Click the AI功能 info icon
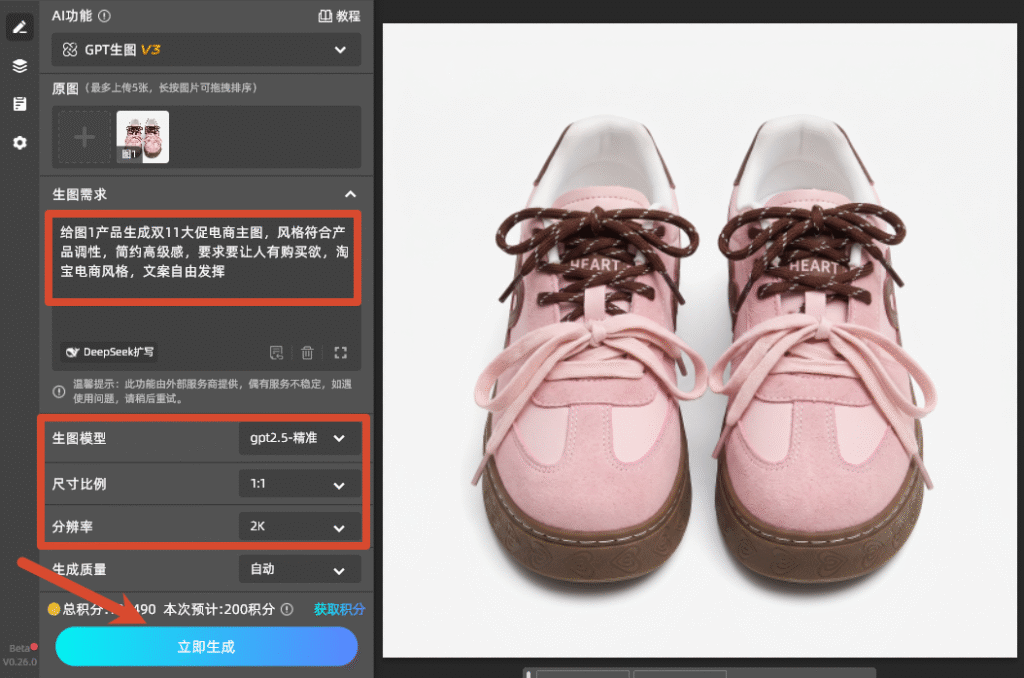 tap(104, 16)
